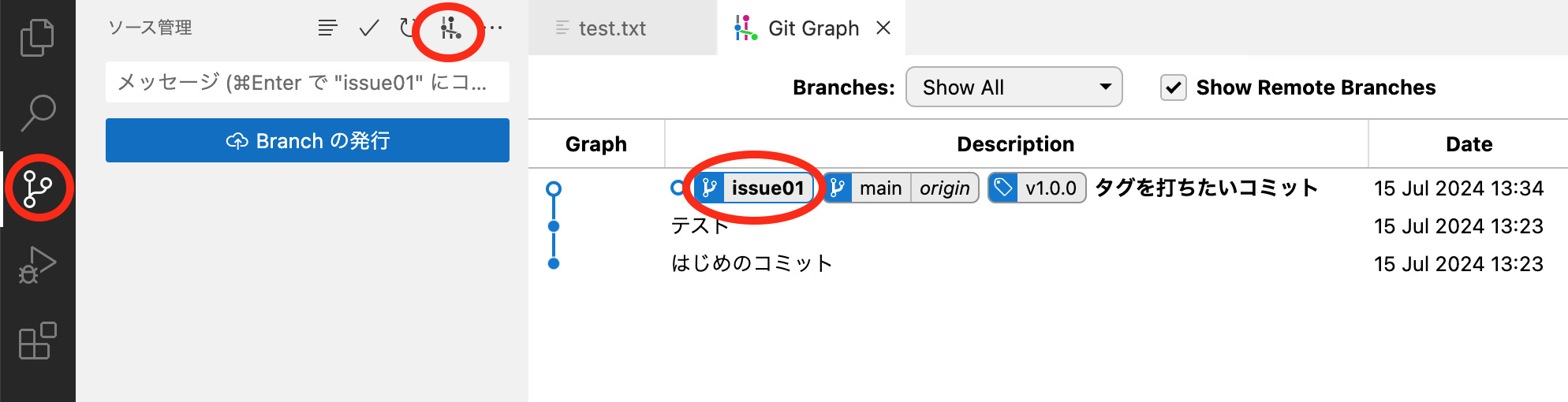Toggle Show Remote Branches checkbox
1568x402 pixels.
coord(1174,87)
